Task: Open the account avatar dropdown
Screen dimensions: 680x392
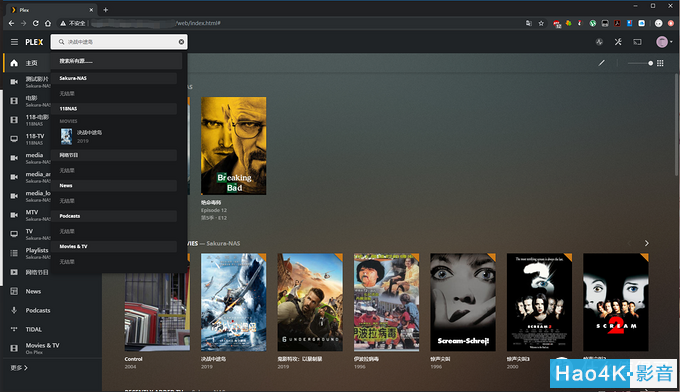Action: [x=664, y=42]
